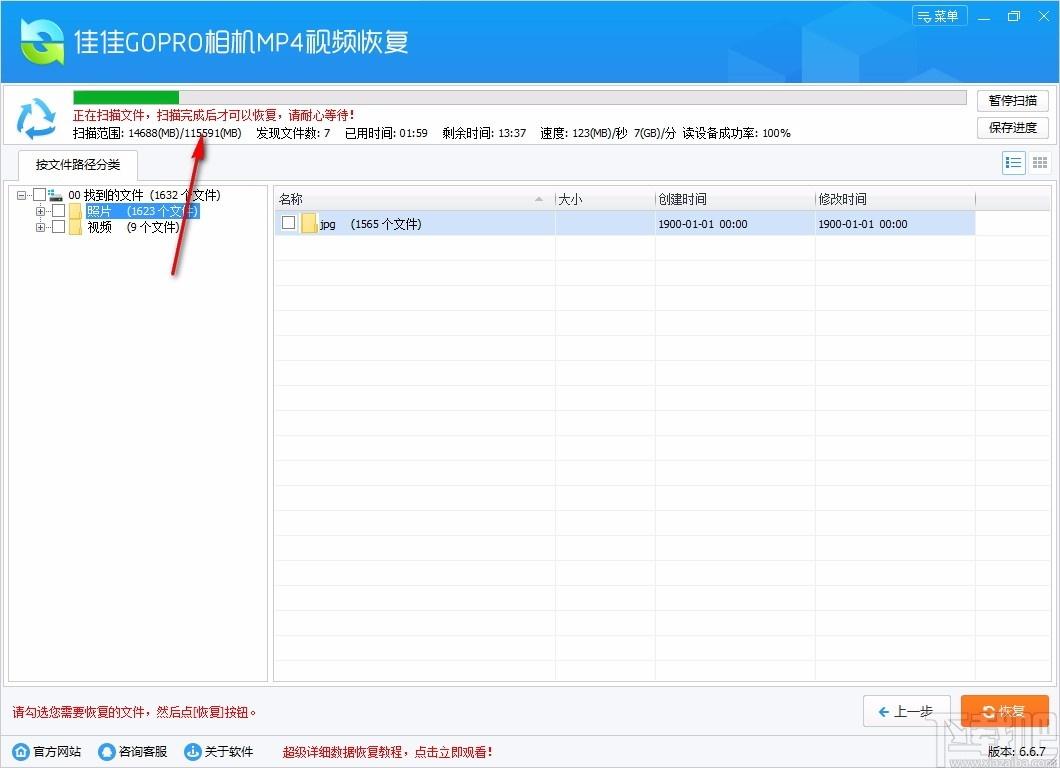Click the 读设备成功率: 100% text
This screenshot has height=768, width=1060.
[736, 133]
